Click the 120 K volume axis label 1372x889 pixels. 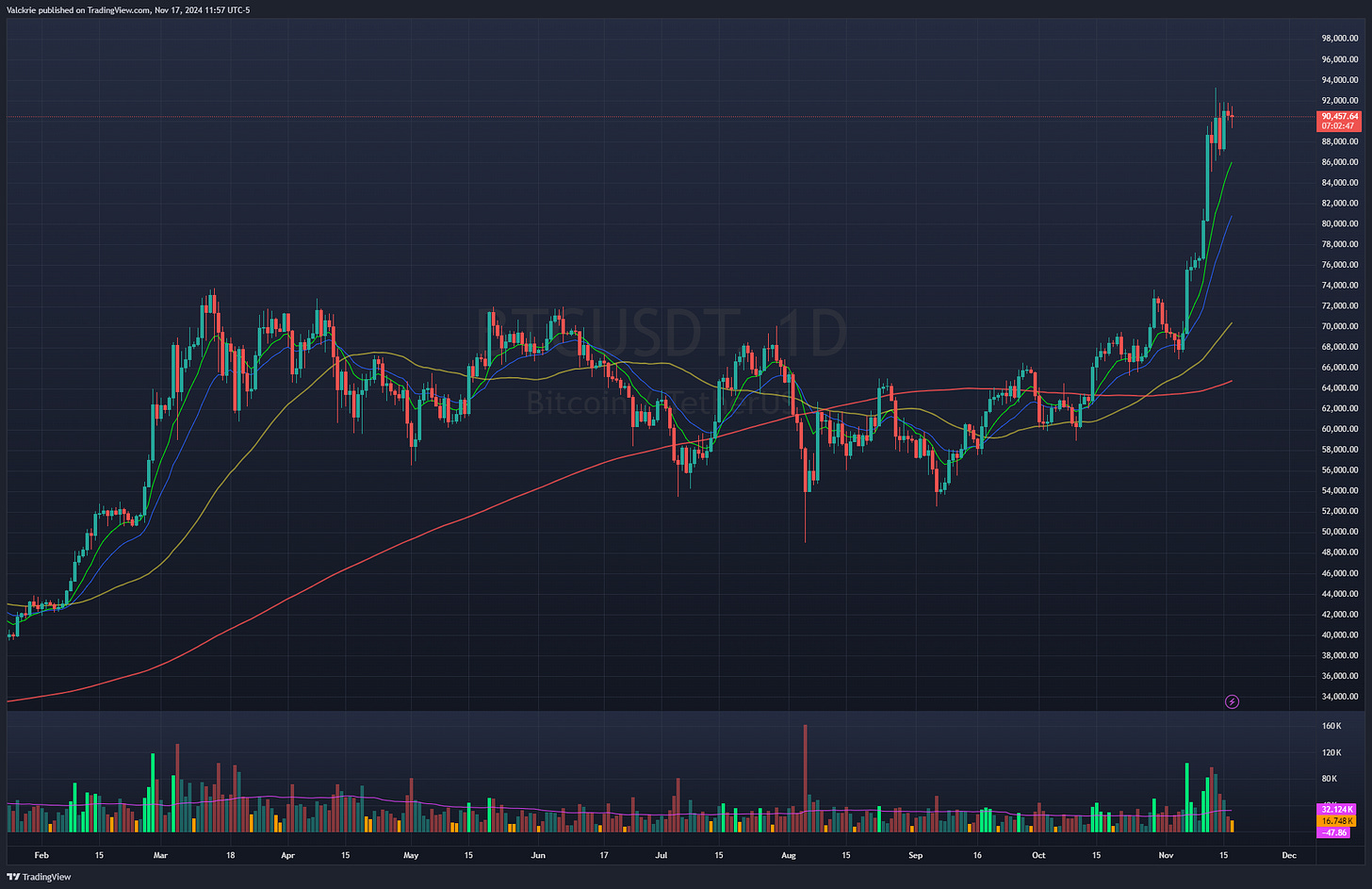1331,752
